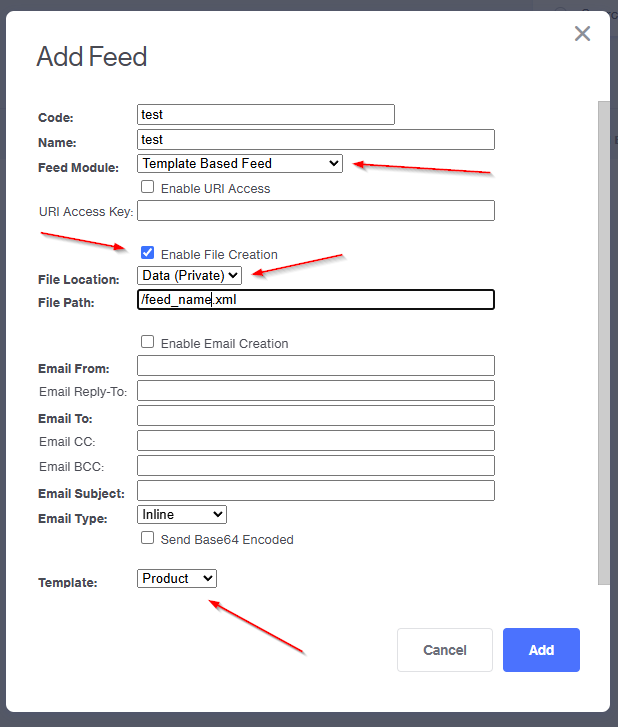Click the Email From field
The image size is (618, 727).
point(316,366)
